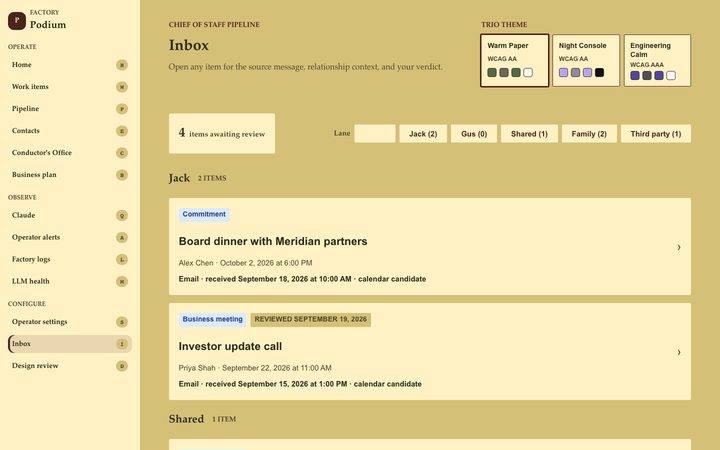The image size is (720, 450).
Task: Filter lane by Shared (1)
Action: click(529, 134)
